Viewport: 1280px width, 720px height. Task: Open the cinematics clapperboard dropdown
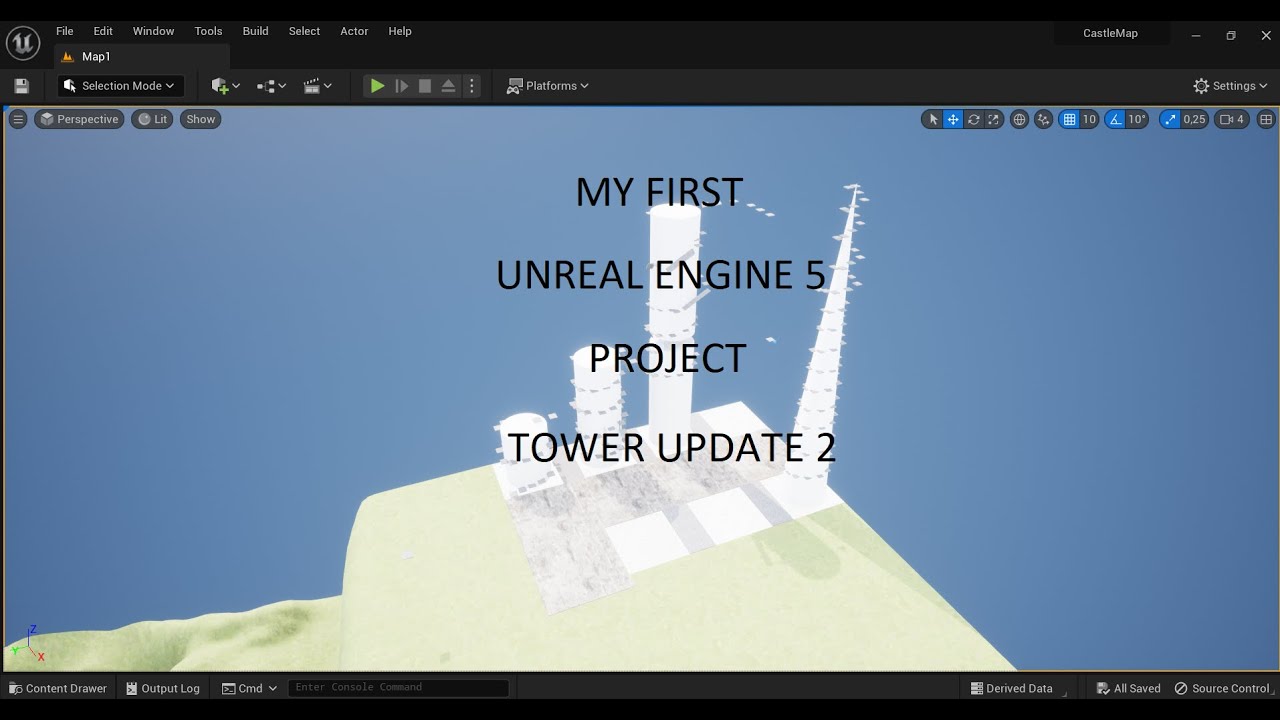point(317,86)
